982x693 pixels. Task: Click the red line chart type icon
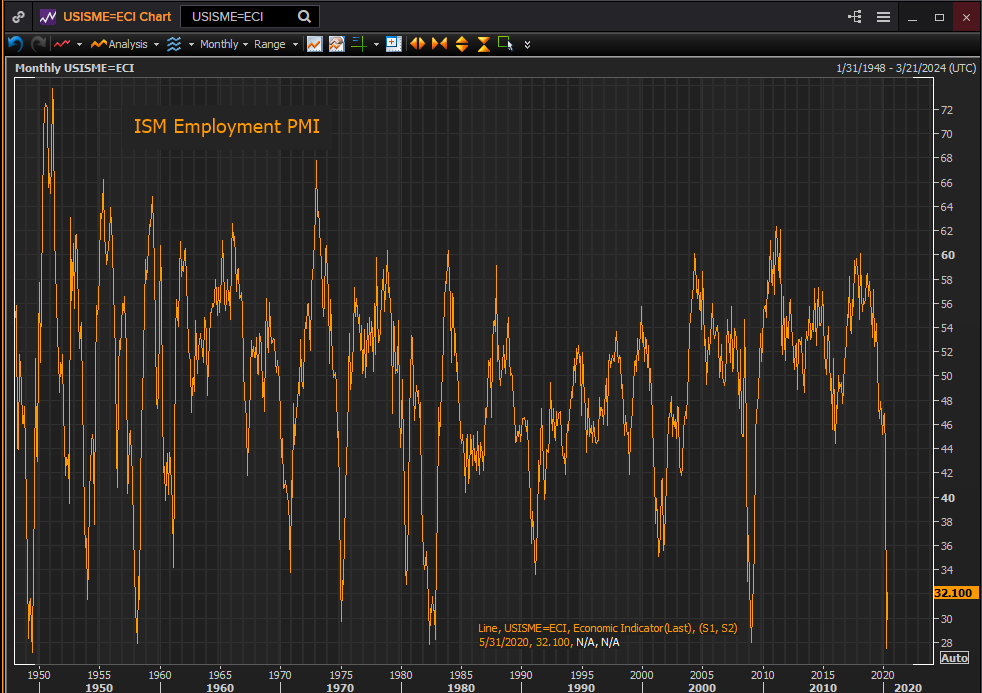click(62, 44)
